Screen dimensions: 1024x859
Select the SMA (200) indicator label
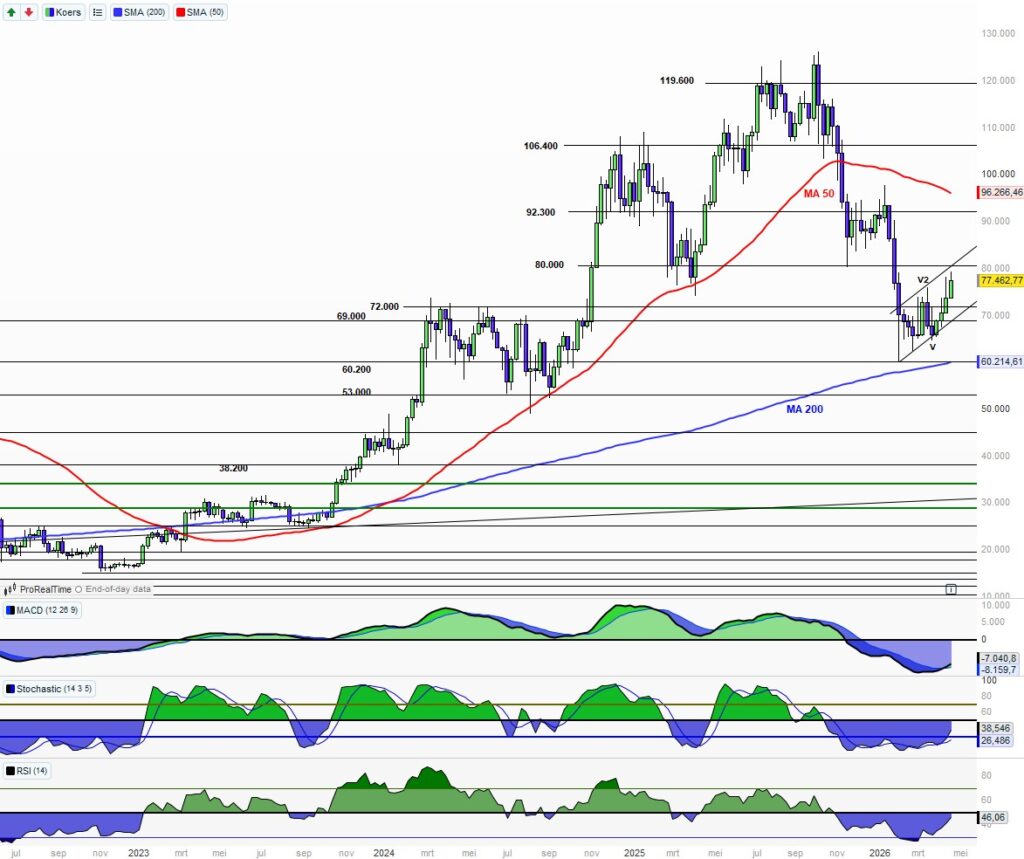[x=141, y=12]
